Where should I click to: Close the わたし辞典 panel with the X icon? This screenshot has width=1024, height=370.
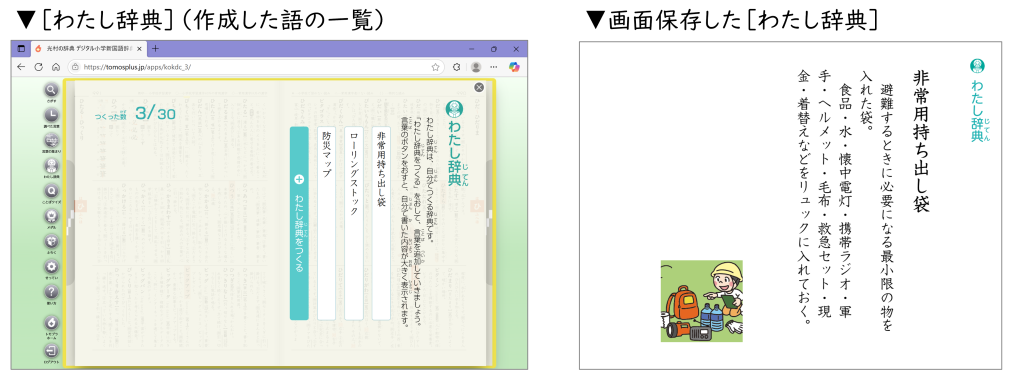click(479, 87)
